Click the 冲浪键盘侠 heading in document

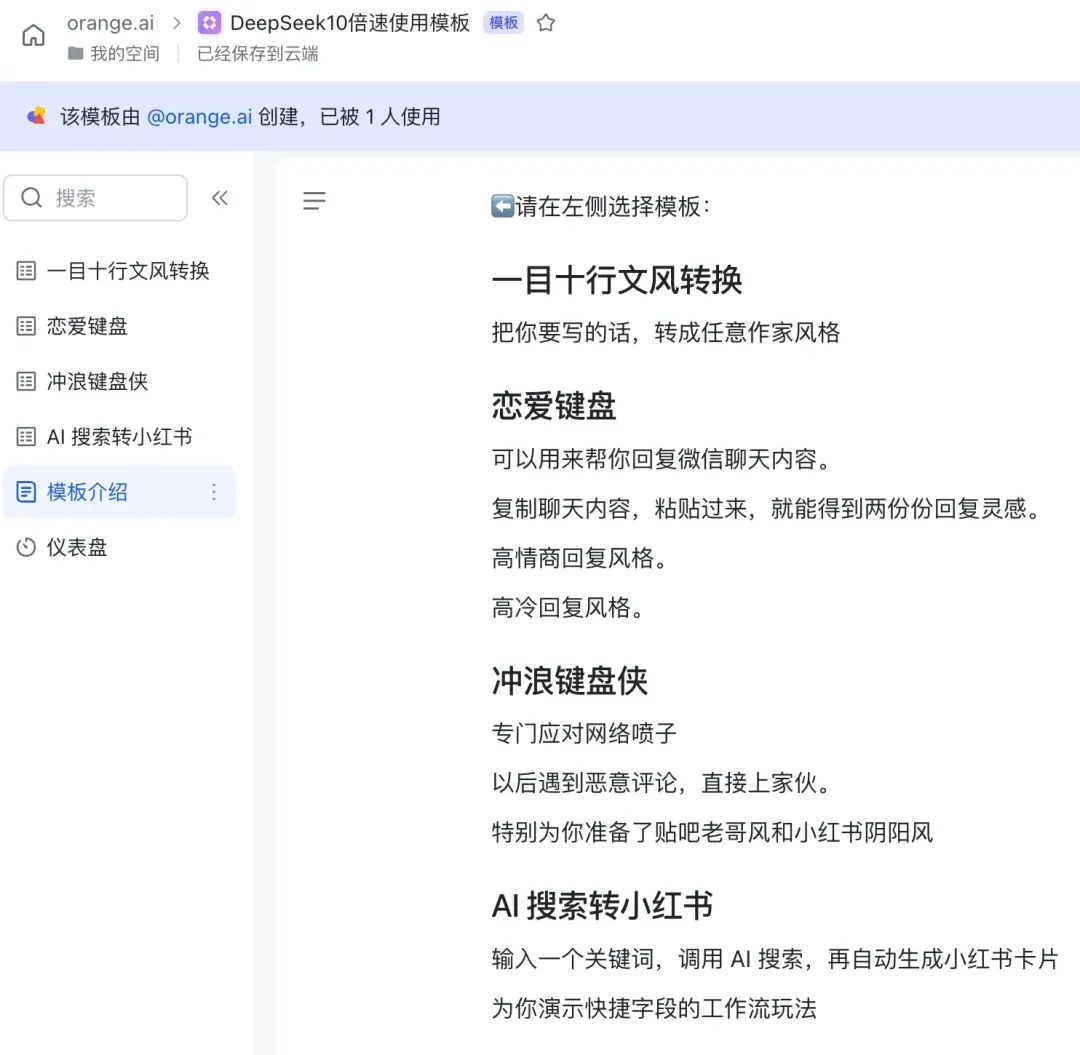pos(570,680)
